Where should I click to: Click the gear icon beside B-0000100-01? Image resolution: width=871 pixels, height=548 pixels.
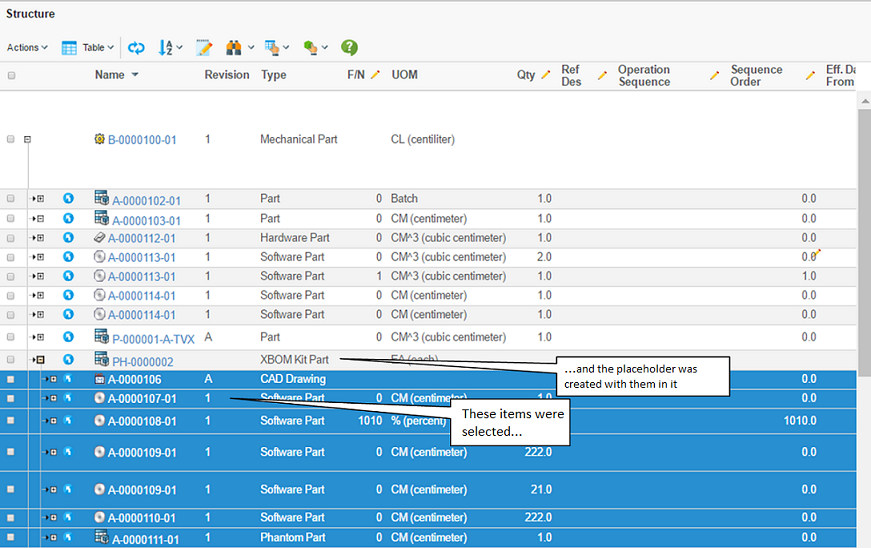(x=99, y=140)
